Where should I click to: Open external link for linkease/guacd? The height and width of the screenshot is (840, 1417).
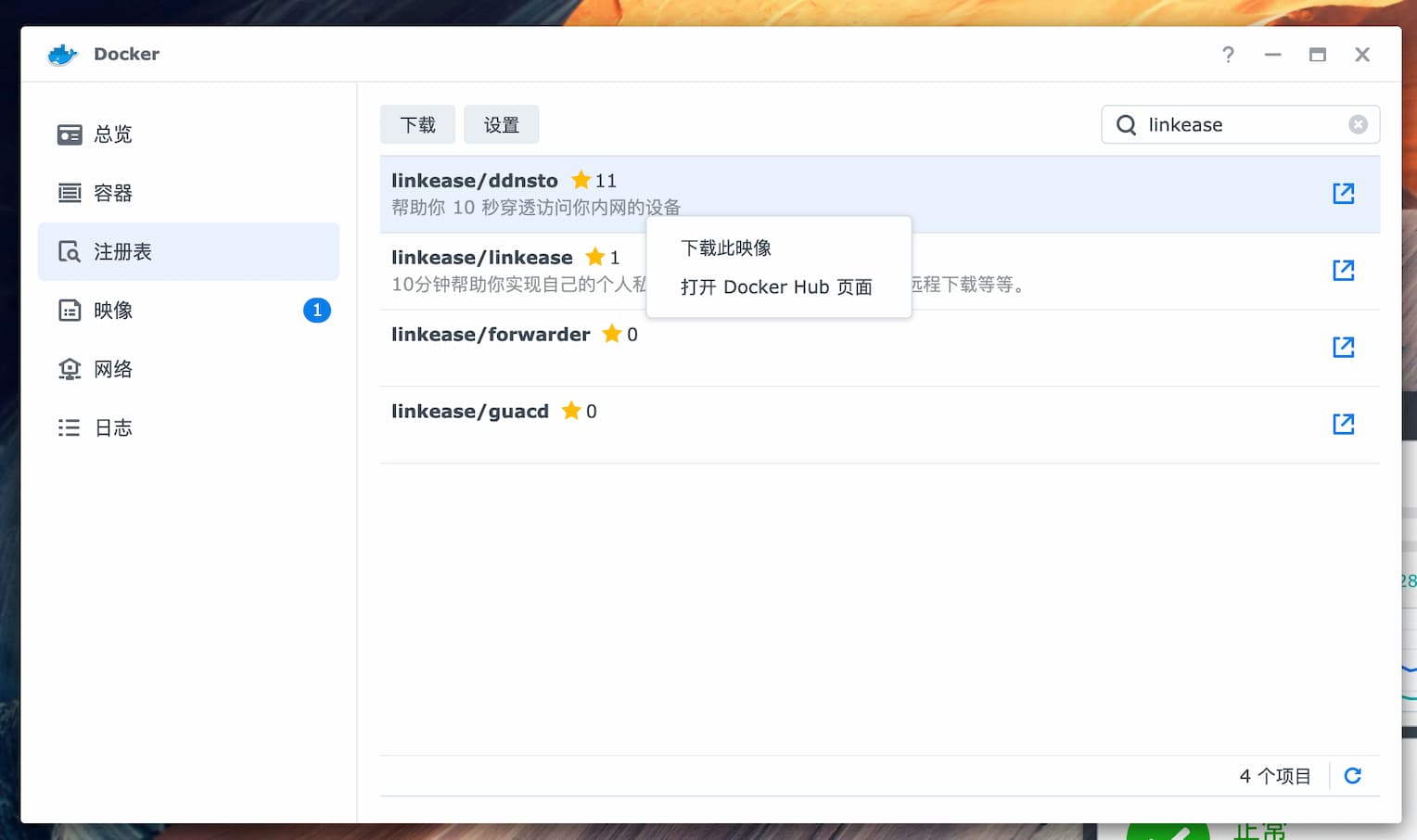tap(1344, 424)
